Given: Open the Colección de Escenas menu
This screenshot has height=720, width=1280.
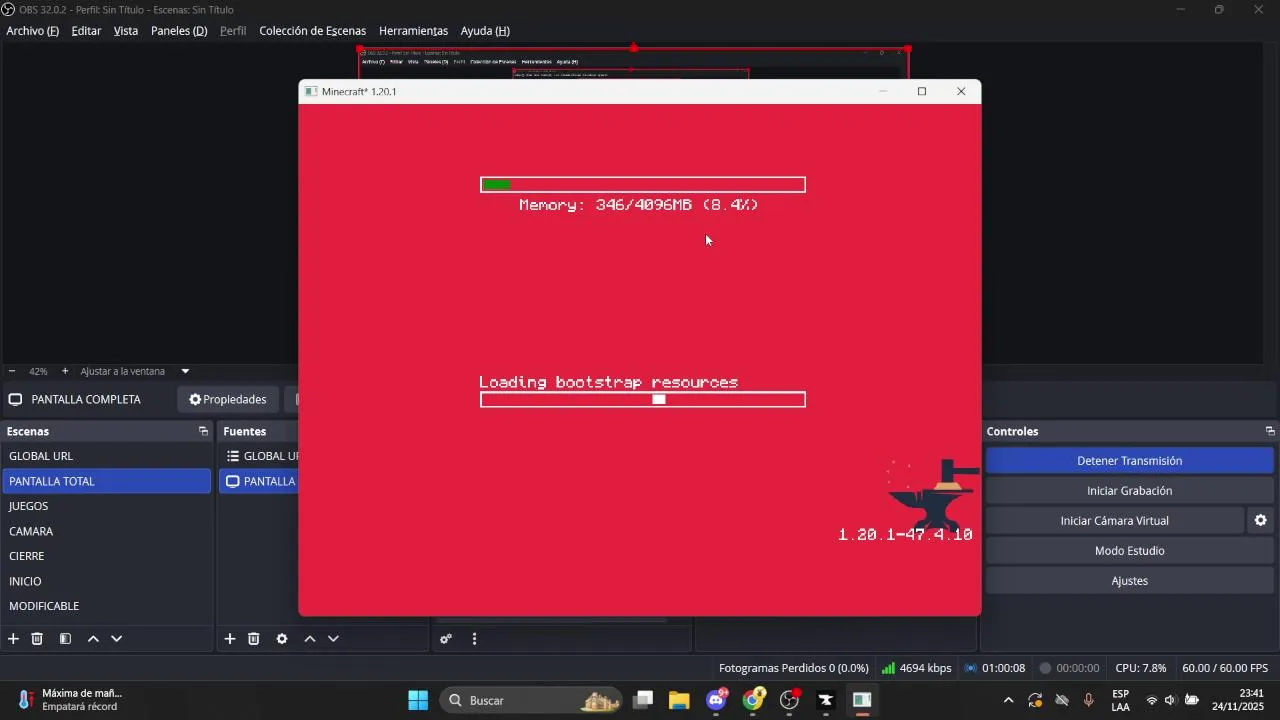Looking at the screenshot, I should (312, 31).
